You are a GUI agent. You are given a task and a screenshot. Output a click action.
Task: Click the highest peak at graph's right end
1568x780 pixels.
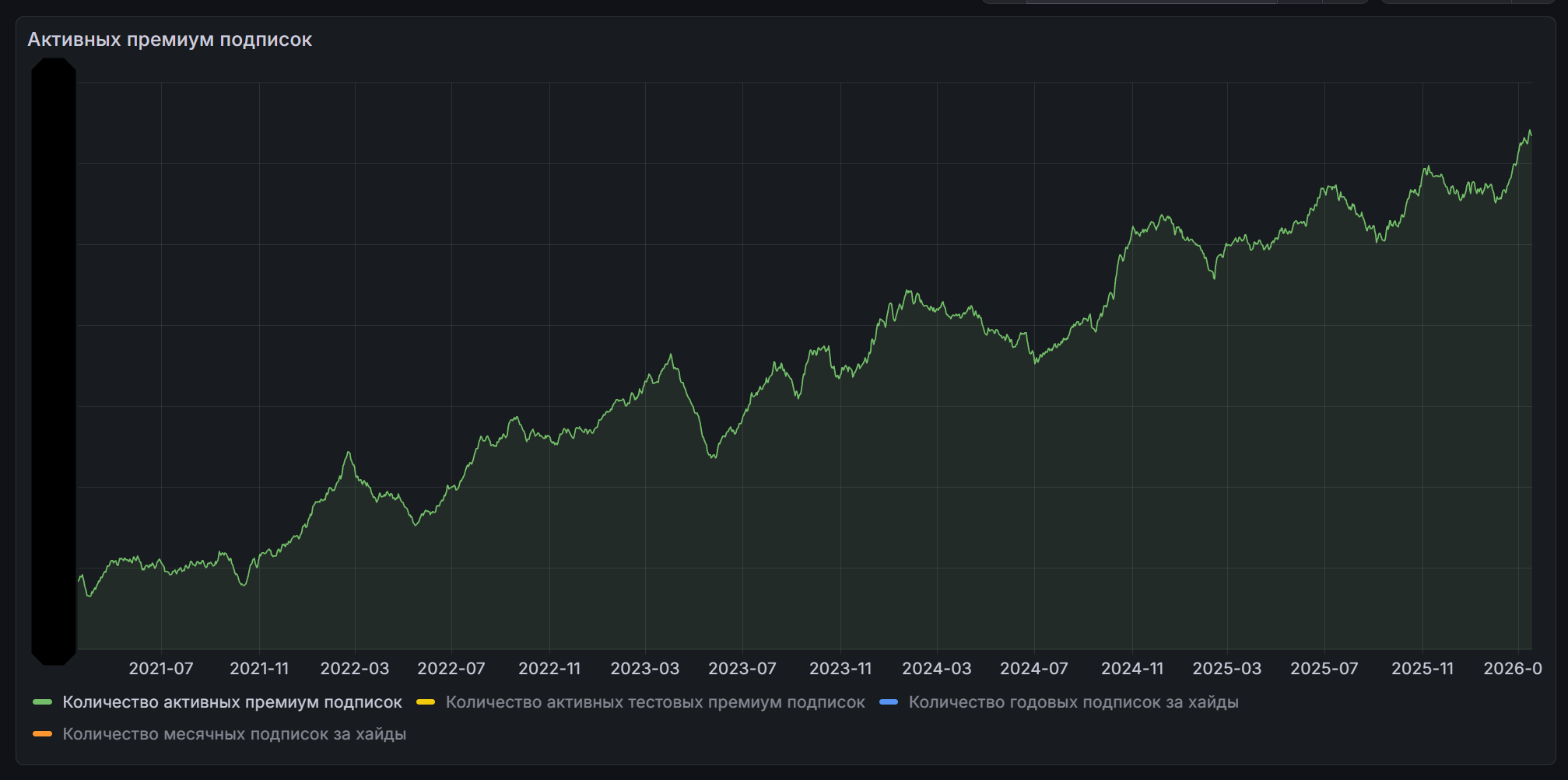pyautogui.click(x=1529, y=131)
